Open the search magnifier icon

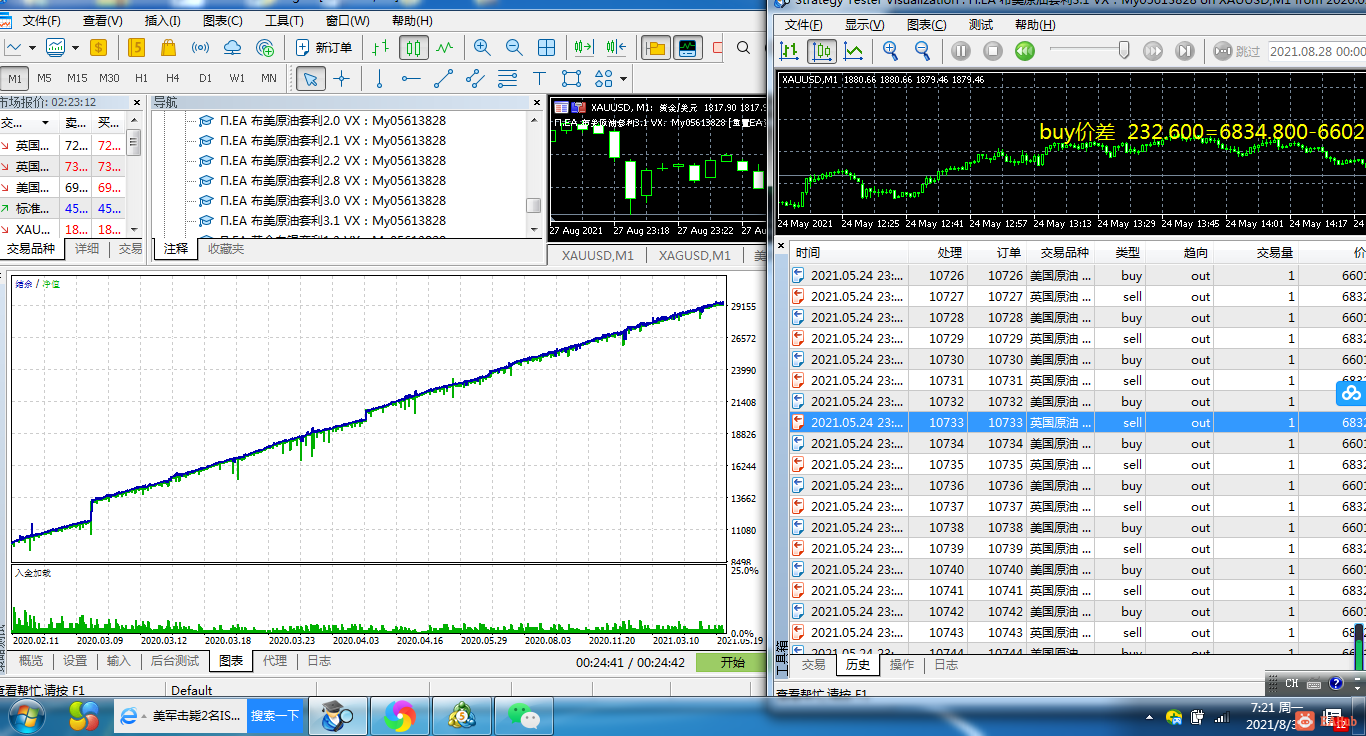[x=744, y=47]
